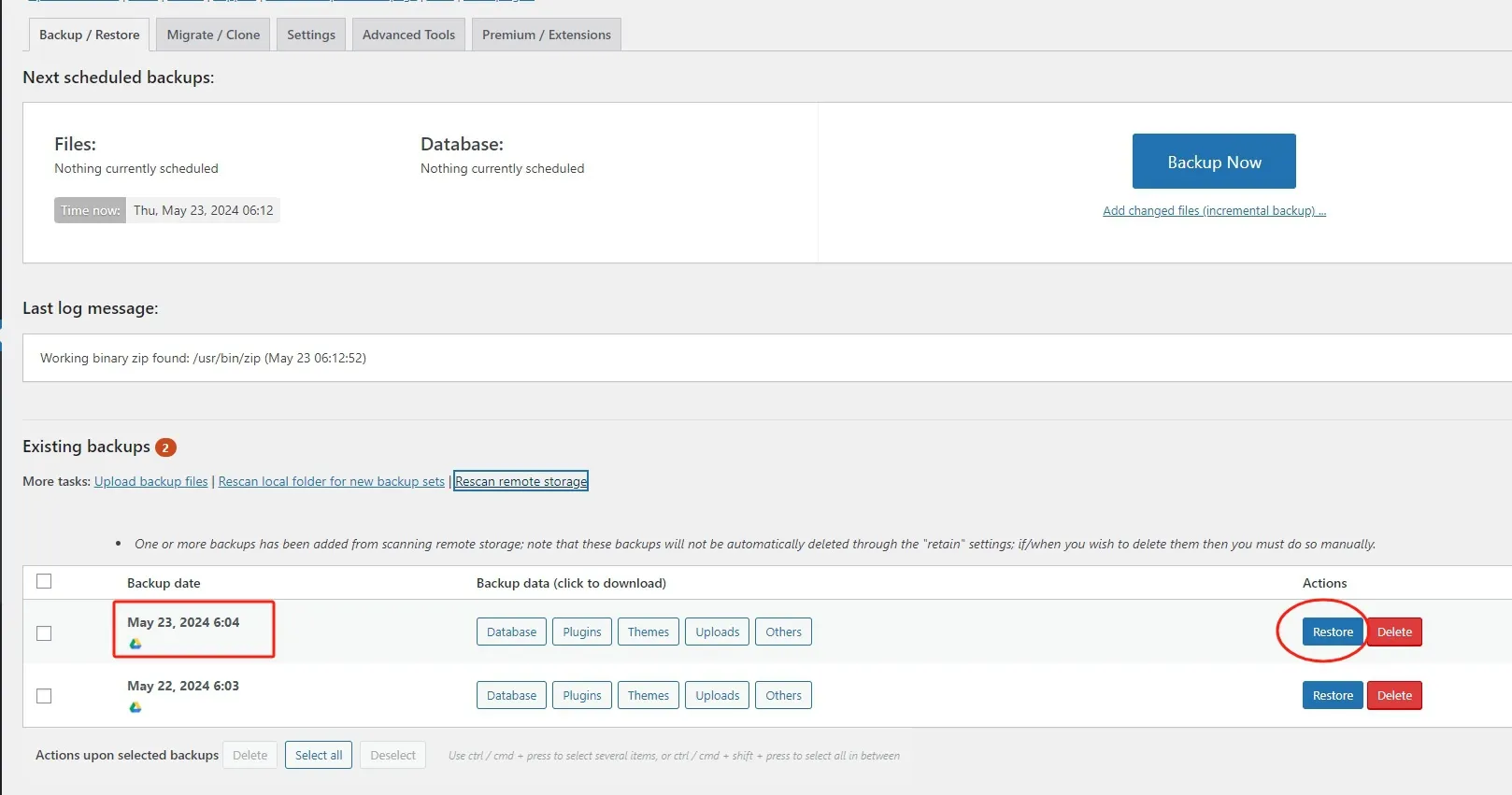Viewport: 1512px width, 795px height.
Task: Download Uploads from May 23 backup
Action: (x=717, y=632)
